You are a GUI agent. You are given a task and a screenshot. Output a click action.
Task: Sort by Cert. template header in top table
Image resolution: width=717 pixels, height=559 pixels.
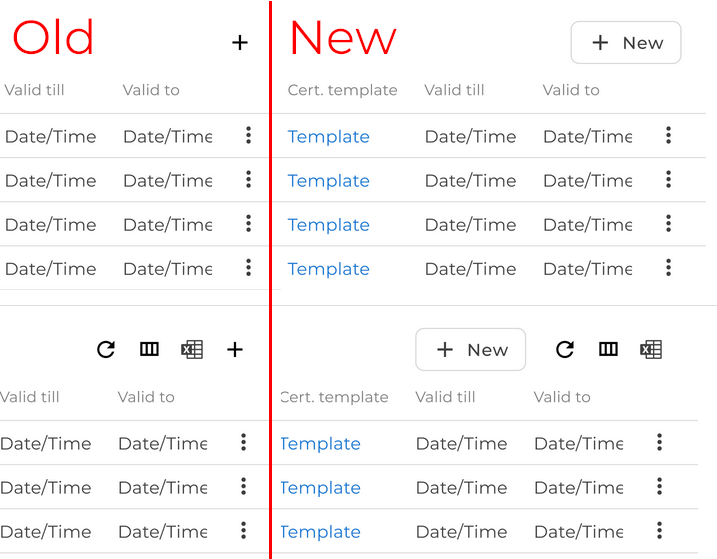pyautogui.click(x=342, y=90)
